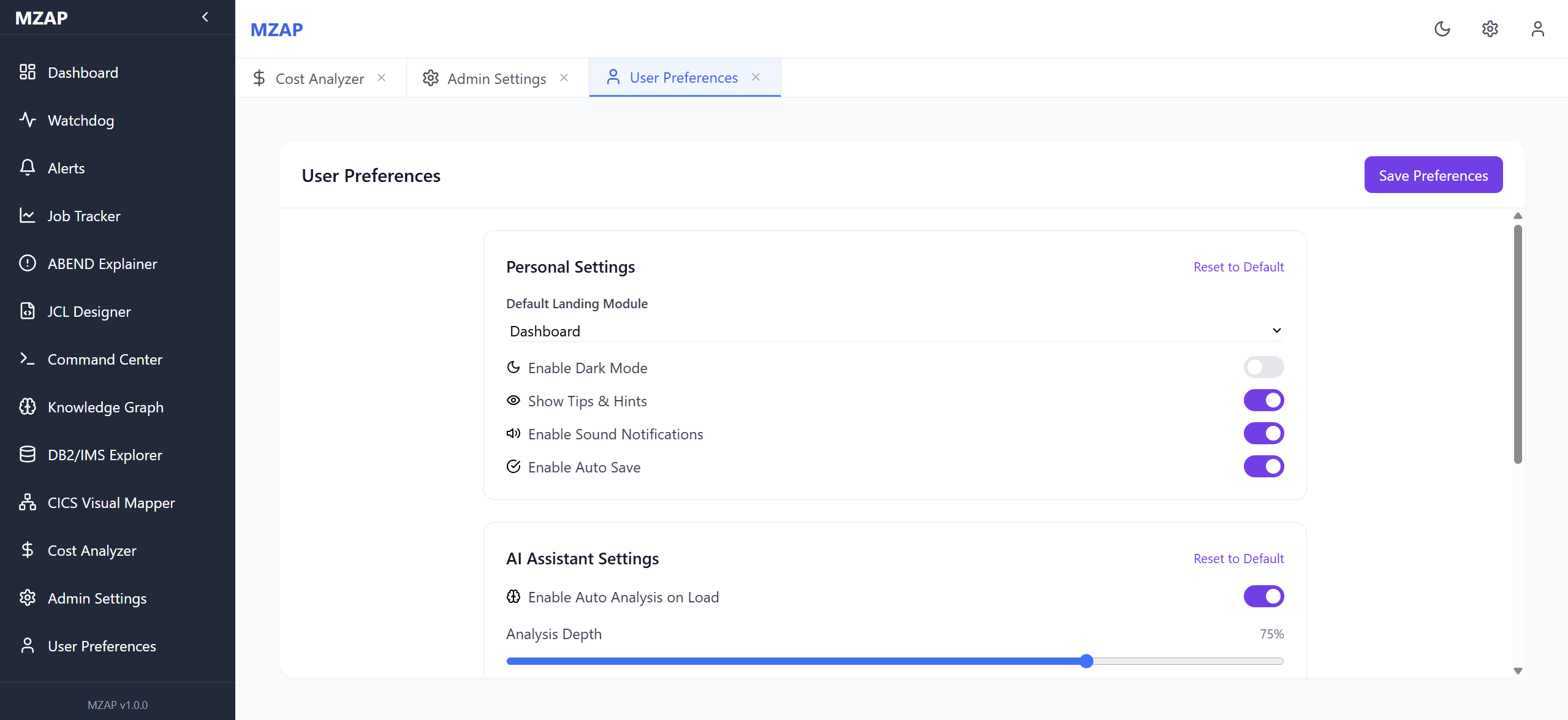Open CICS Visual Mapper in sidebar
The width and height of the screenshot is (1568, 720).
click(111, 502)
